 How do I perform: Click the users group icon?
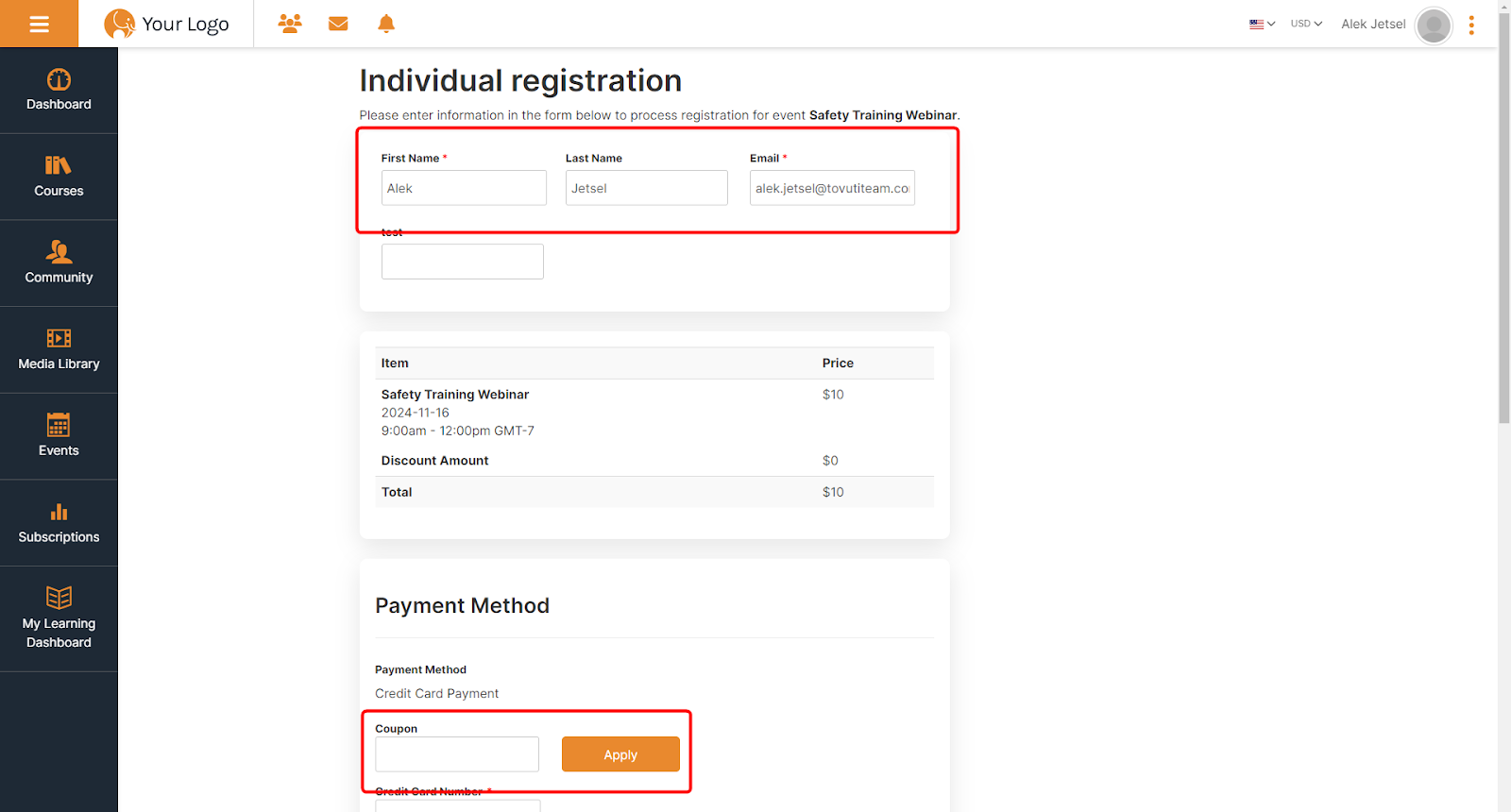coord(290,24)
